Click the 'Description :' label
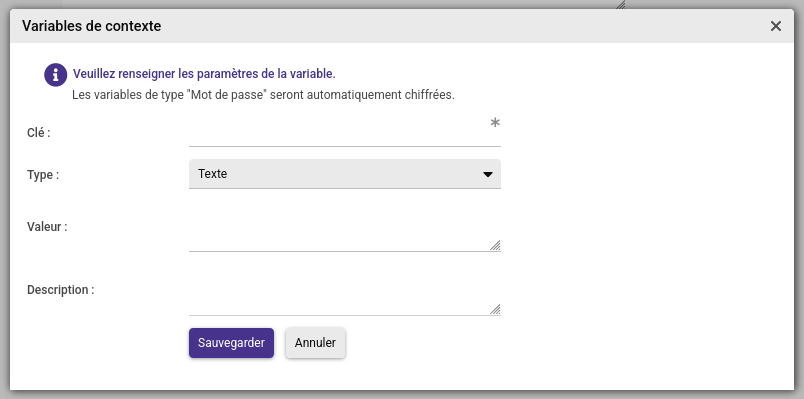The image size is (804, 399). [x=61, y=290]
